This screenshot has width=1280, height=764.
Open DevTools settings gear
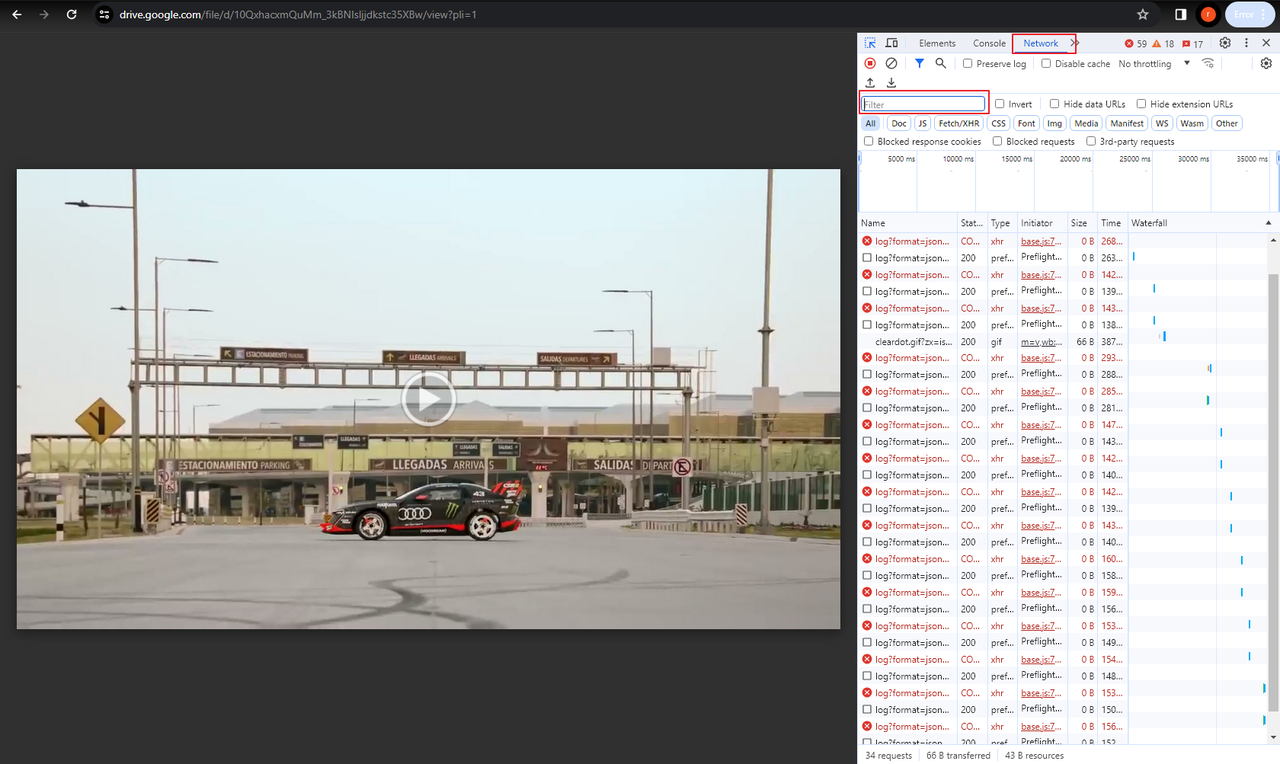[x=1225, y=43]
